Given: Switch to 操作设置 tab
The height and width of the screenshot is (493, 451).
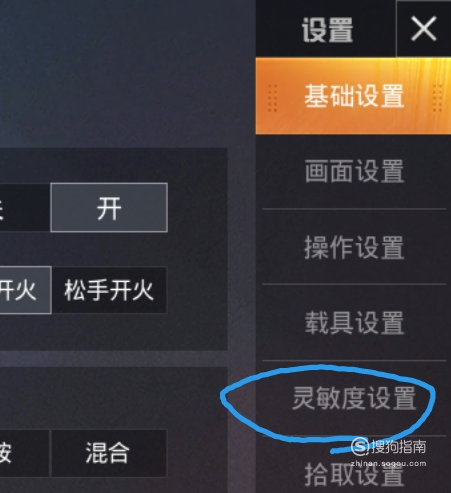Looking at the screenshot, I should tap(354, 247).
